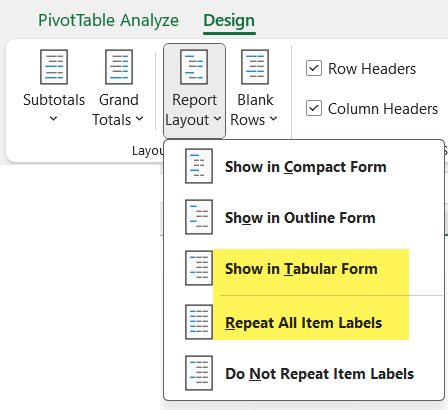The image size is (448, 410).
Task: Expand the Blank Rows dropdown arrow
Action: point(273,118)
